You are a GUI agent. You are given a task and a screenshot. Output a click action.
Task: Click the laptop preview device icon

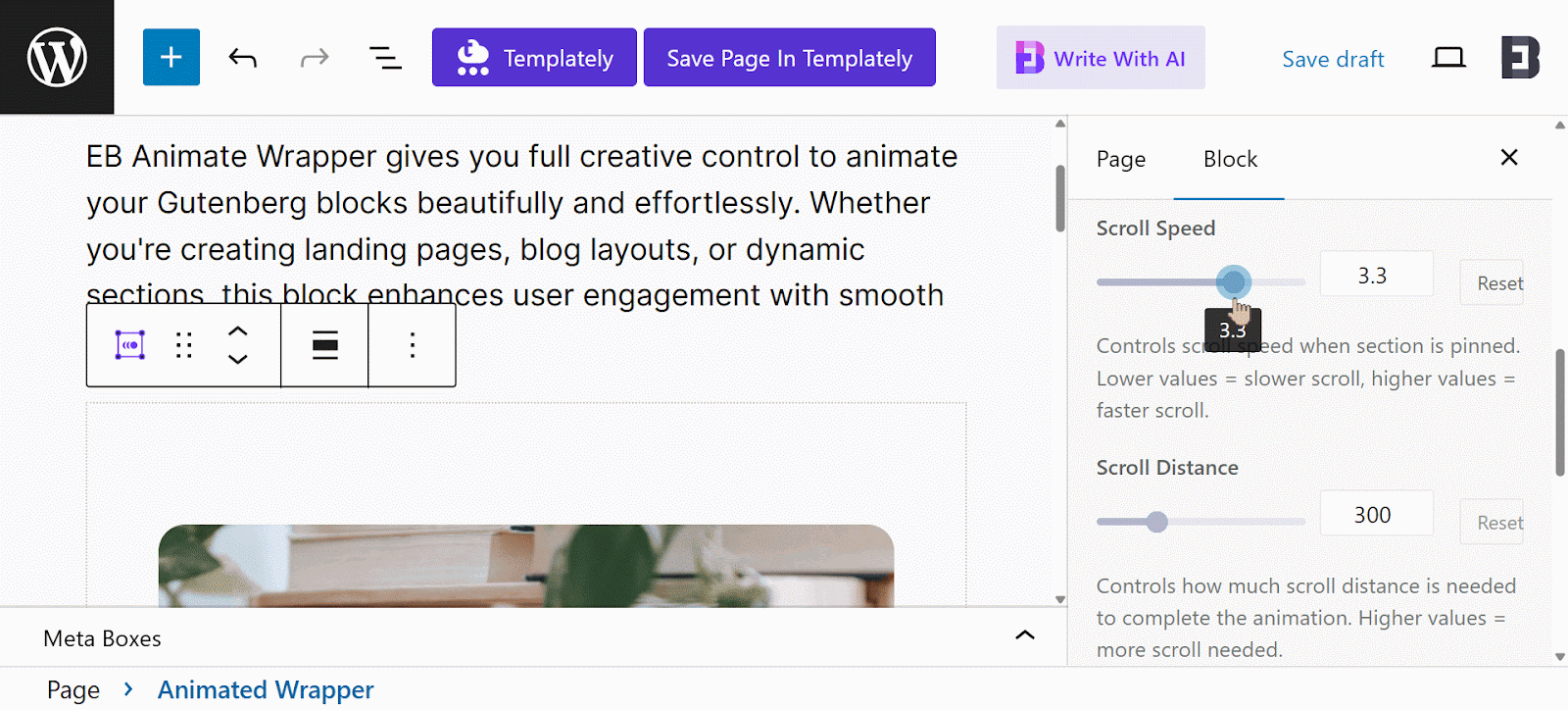1447,58
